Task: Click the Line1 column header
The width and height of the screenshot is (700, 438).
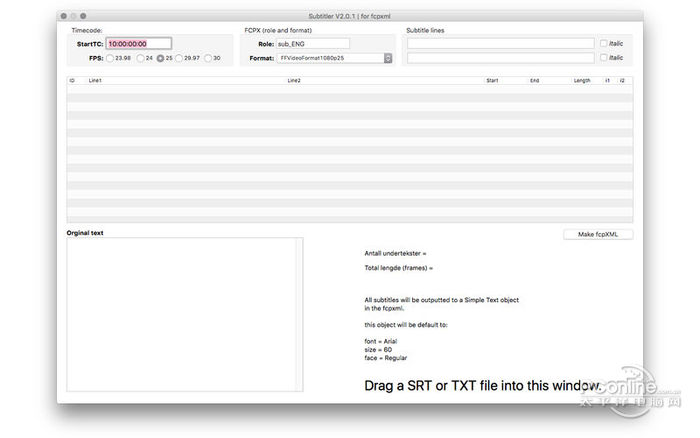Action: point(95,80)
